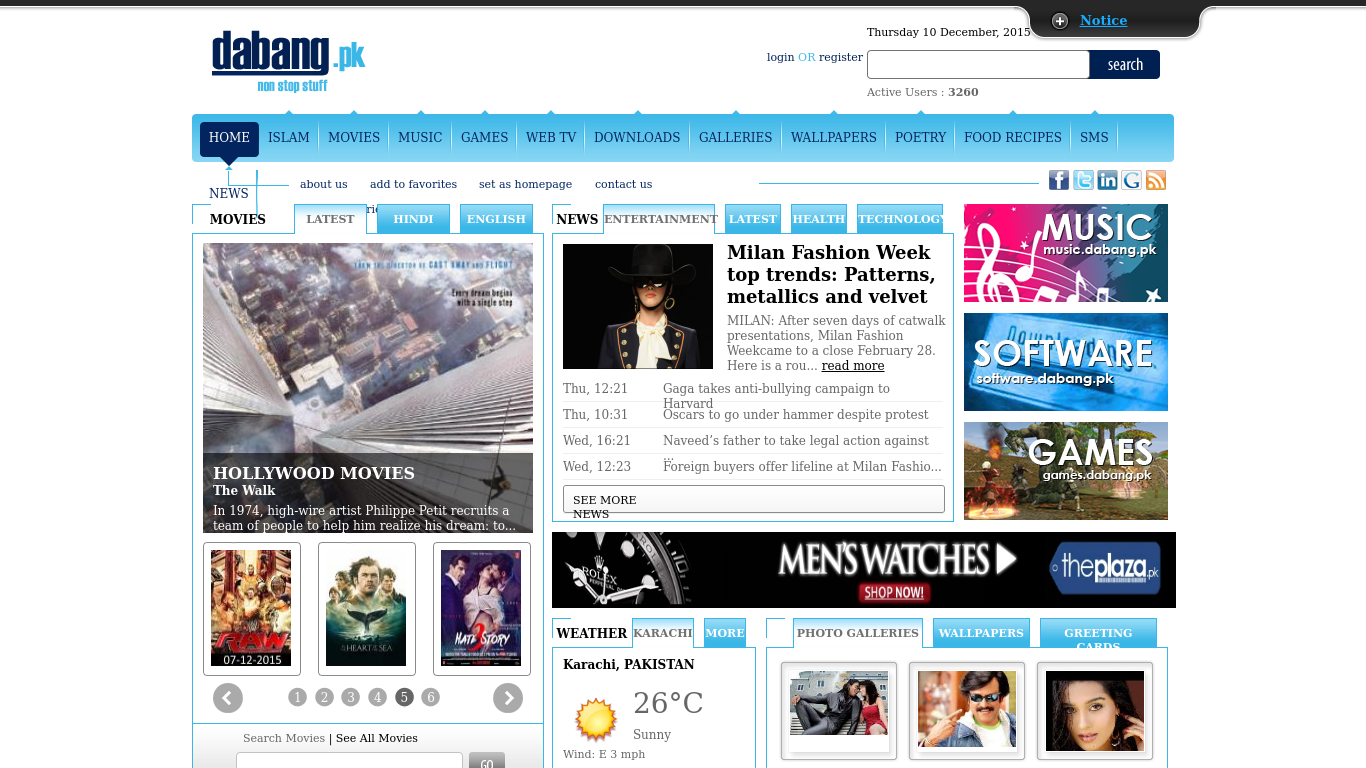Viewport: 1366px width, 768px height.
Task: Click the about us link
Action: click(324, 184)
